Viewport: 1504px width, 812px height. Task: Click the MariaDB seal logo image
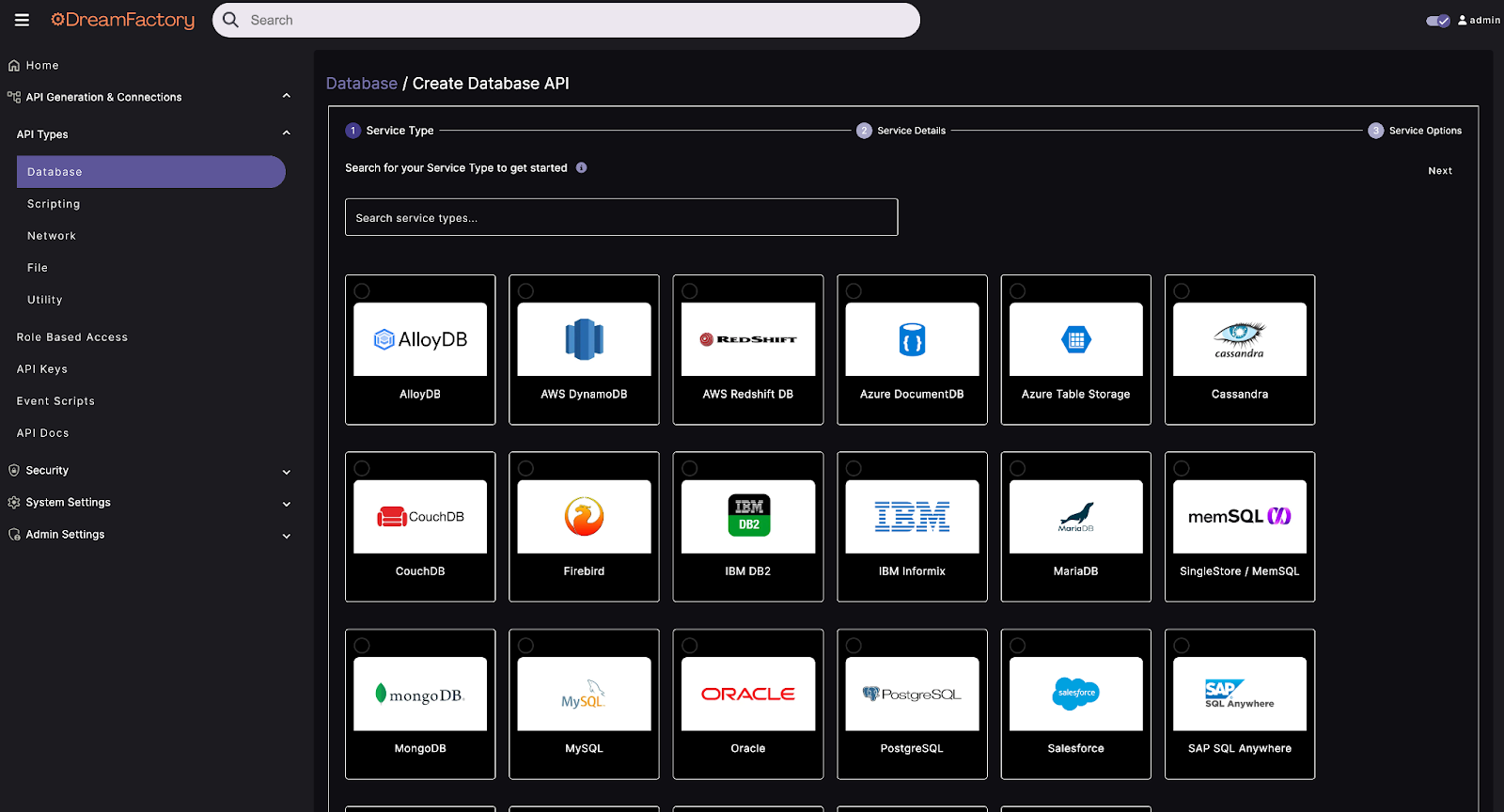[1076, 517]
